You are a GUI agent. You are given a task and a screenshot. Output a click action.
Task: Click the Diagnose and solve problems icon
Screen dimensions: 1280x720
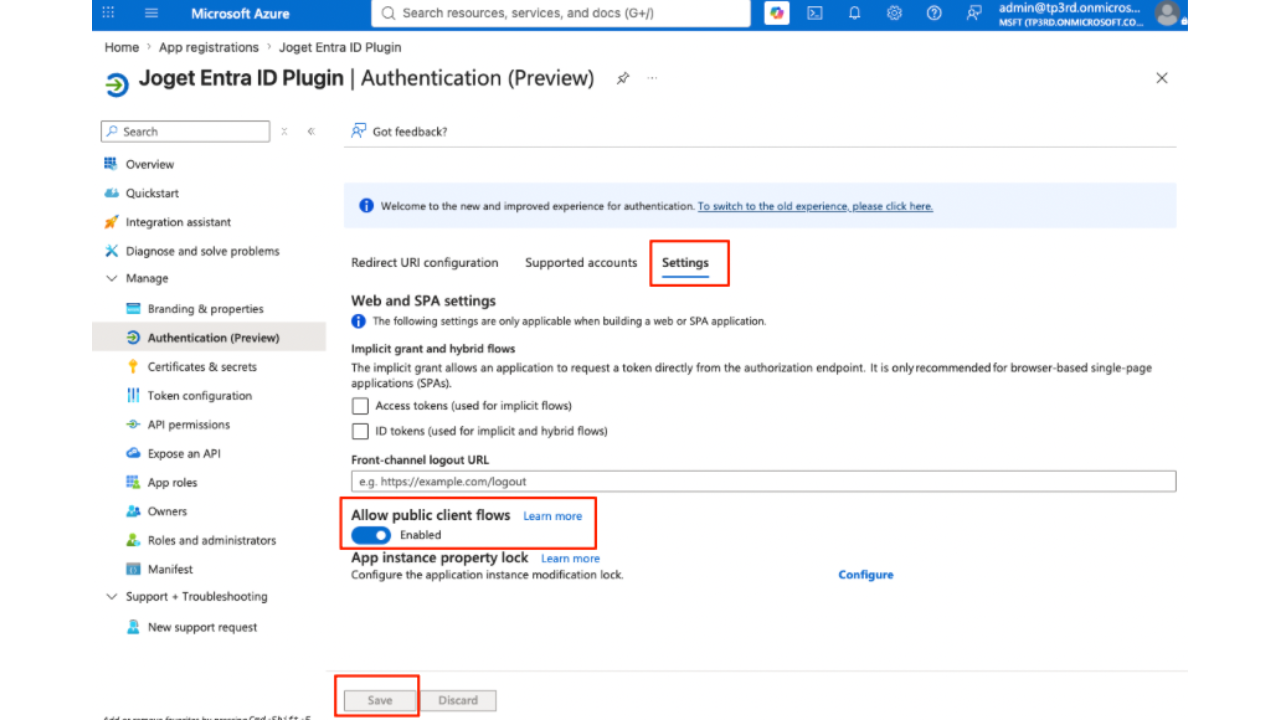(x=111, y=251)
